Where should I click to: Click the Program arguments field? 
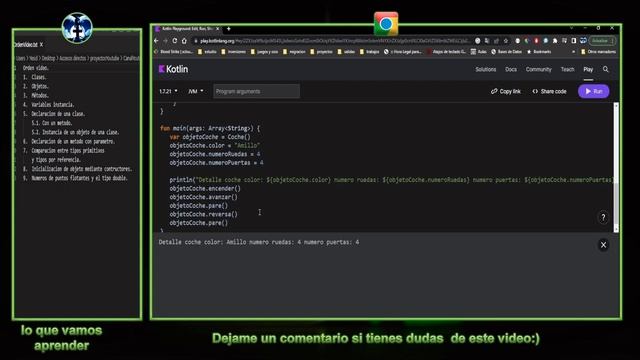point(256,91)
